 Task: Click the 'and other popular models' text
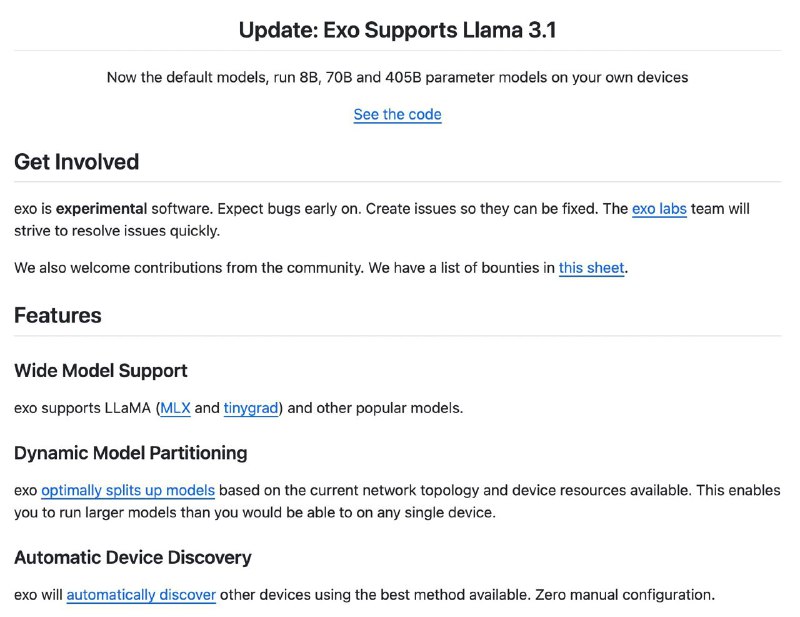375,408
